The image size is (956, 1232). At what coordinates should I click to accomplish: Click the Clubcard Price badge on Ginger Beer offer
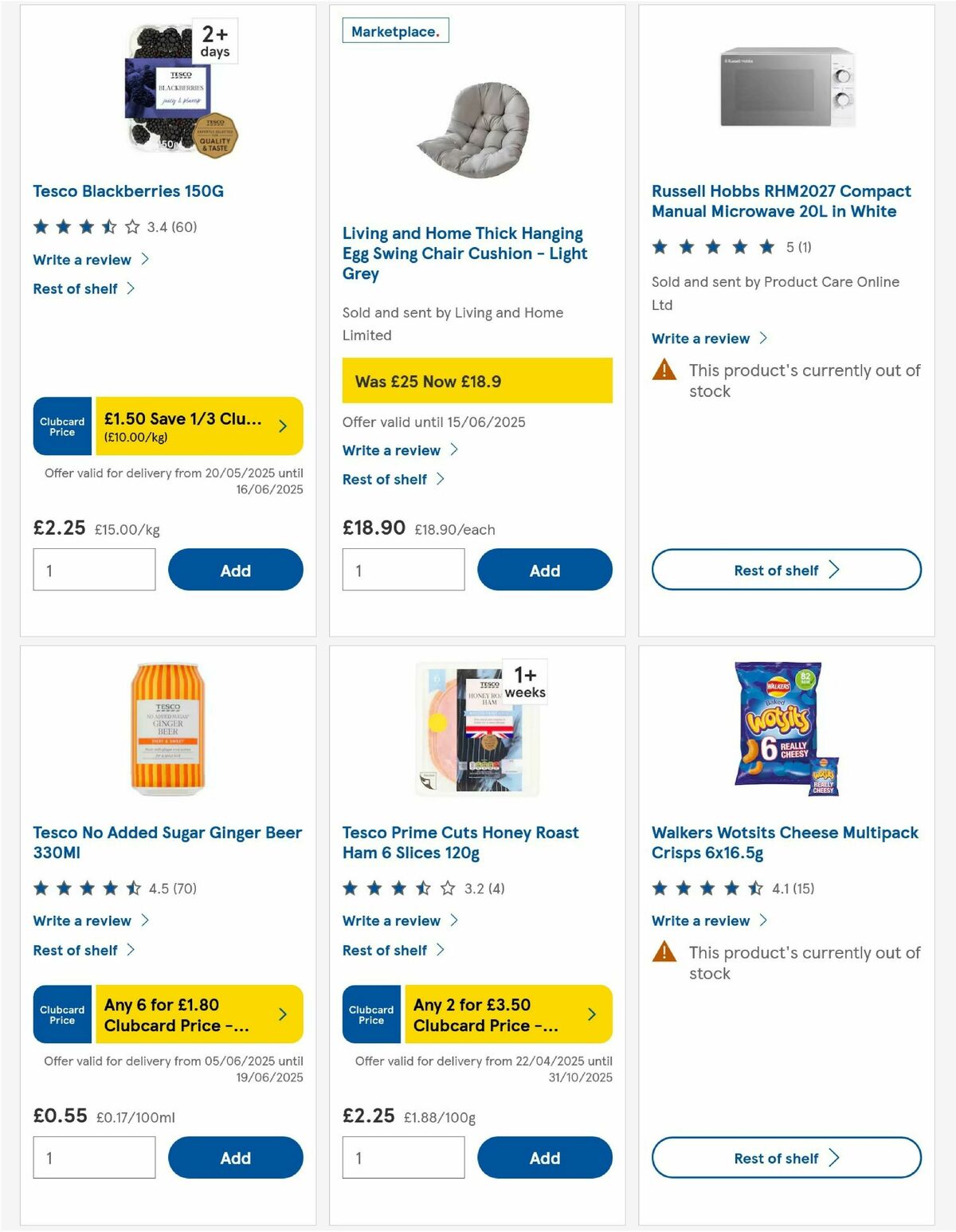coord(61,1014)
